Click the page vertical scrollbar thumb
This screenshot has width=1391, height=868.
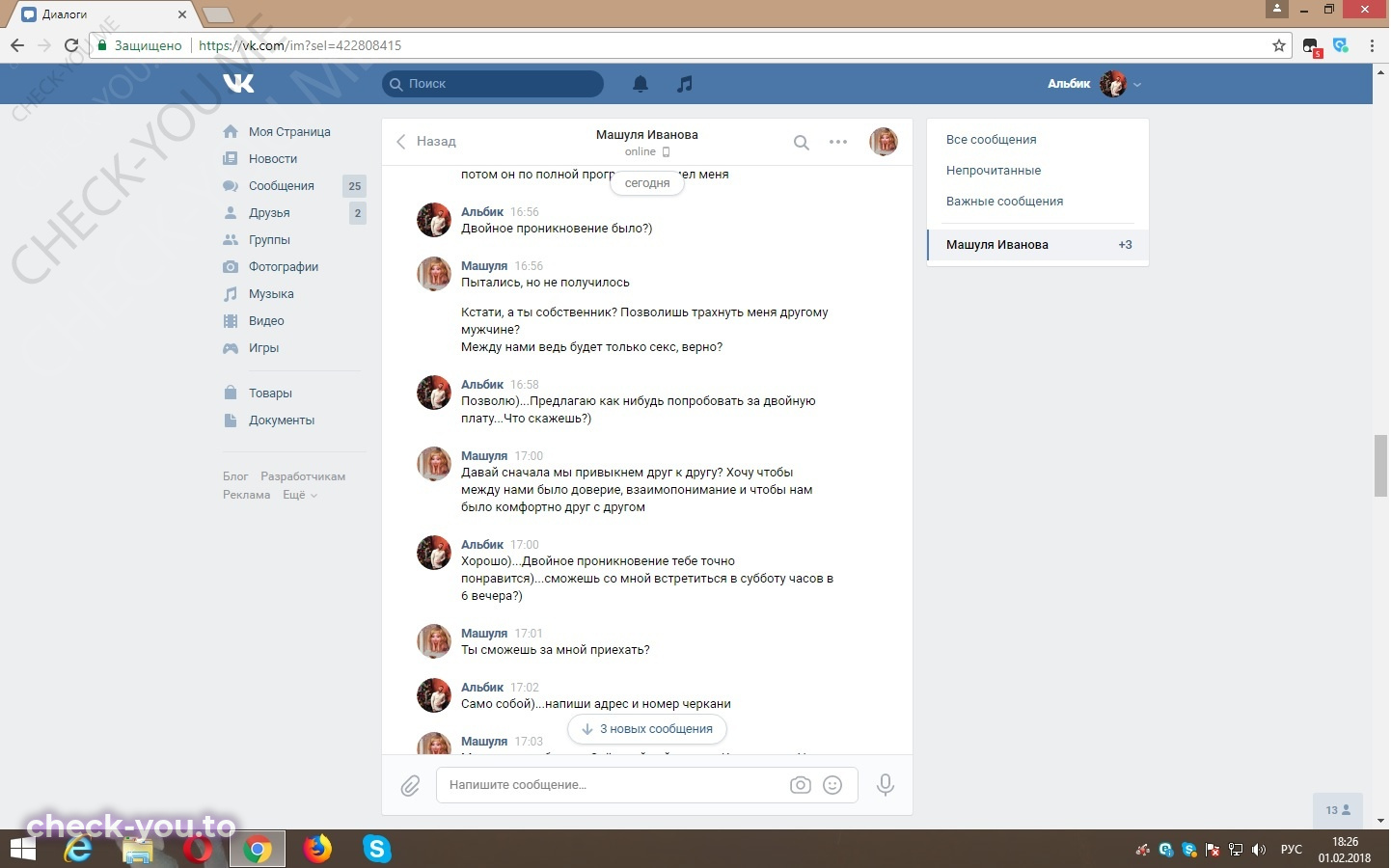1381,466
